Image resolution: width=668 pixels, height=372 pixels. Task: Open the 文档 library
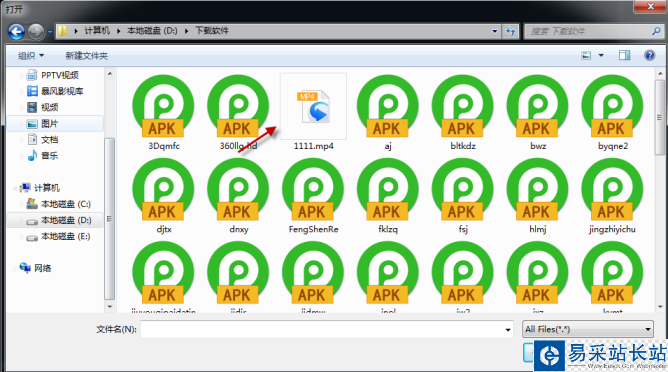click(x=49, y=140)
